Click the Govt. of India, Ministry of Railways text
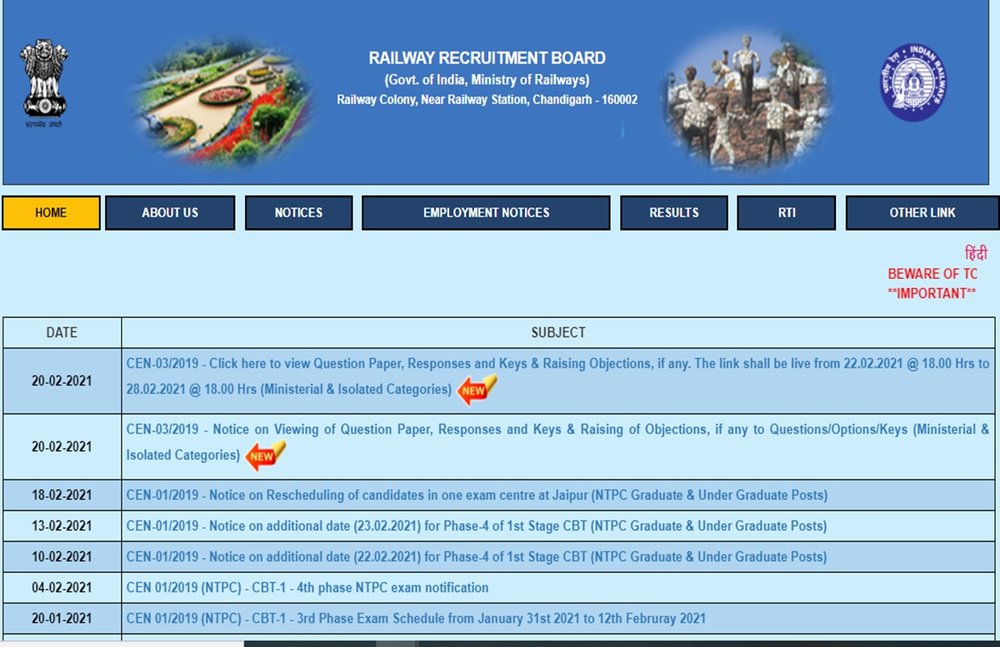1000x647 pixels. tap(487, 80)
